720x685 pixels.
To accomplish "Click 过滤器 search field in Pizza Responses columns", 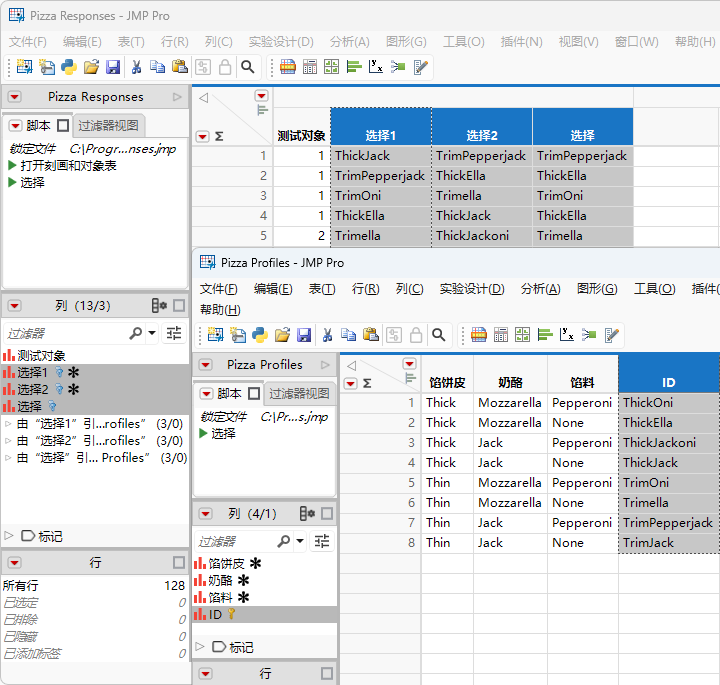I will click(65, 333).
